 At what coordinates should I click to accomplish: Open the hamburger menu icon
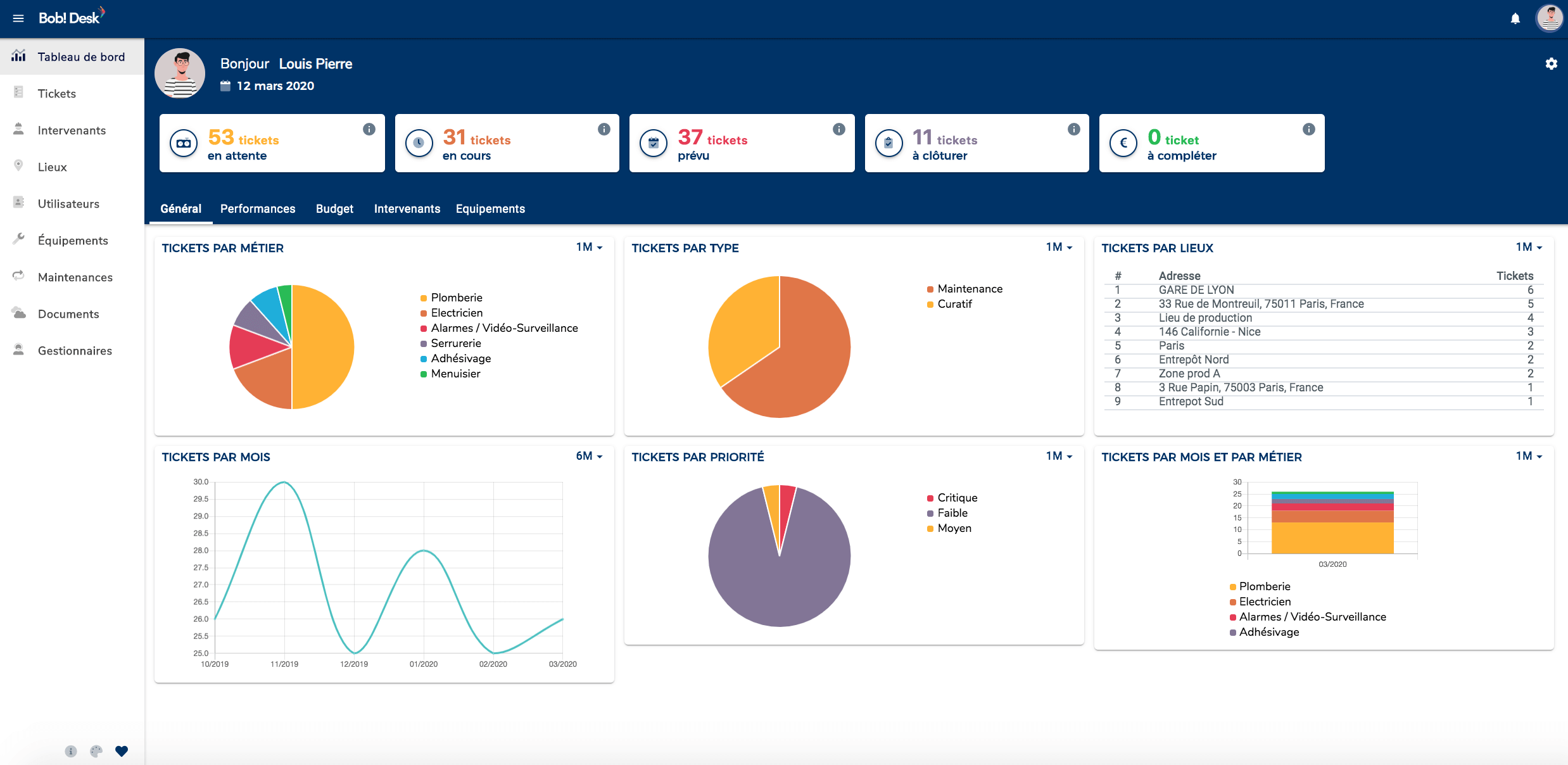18,18
